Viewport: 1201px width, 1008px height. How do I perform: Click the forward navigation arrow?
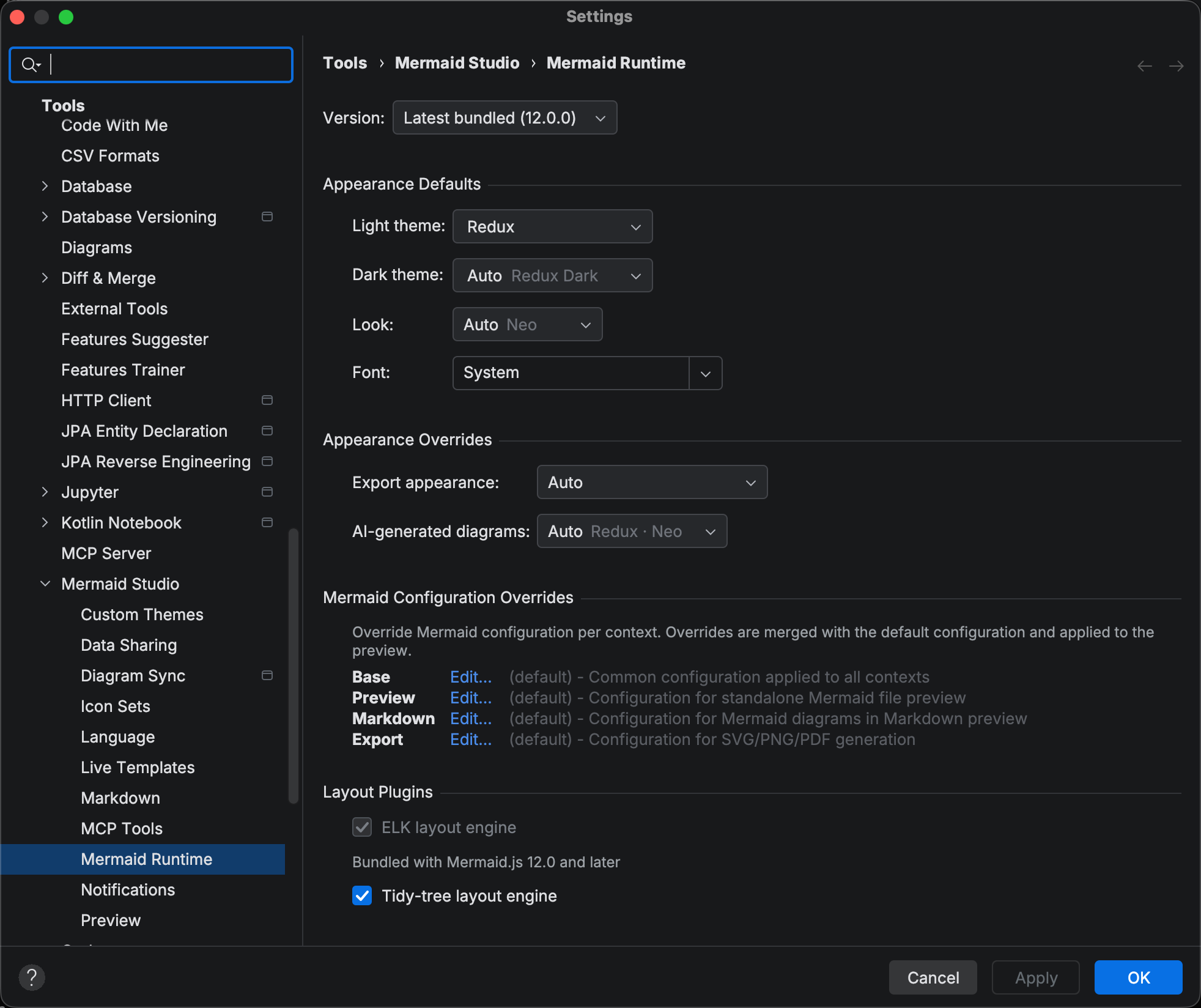pos(1176,65)
